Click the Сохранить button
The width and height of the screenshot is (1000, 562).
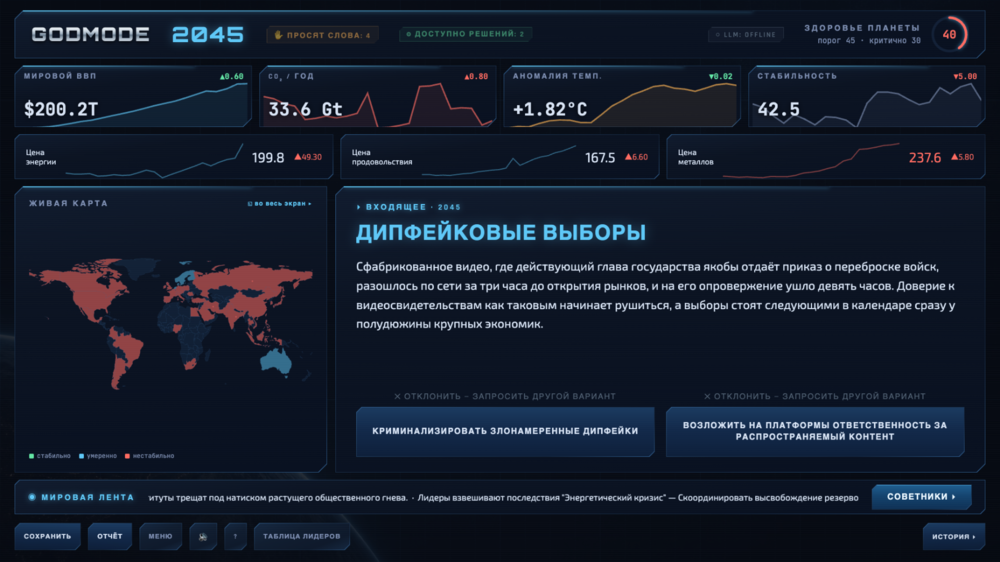click(x=48, y=536)
